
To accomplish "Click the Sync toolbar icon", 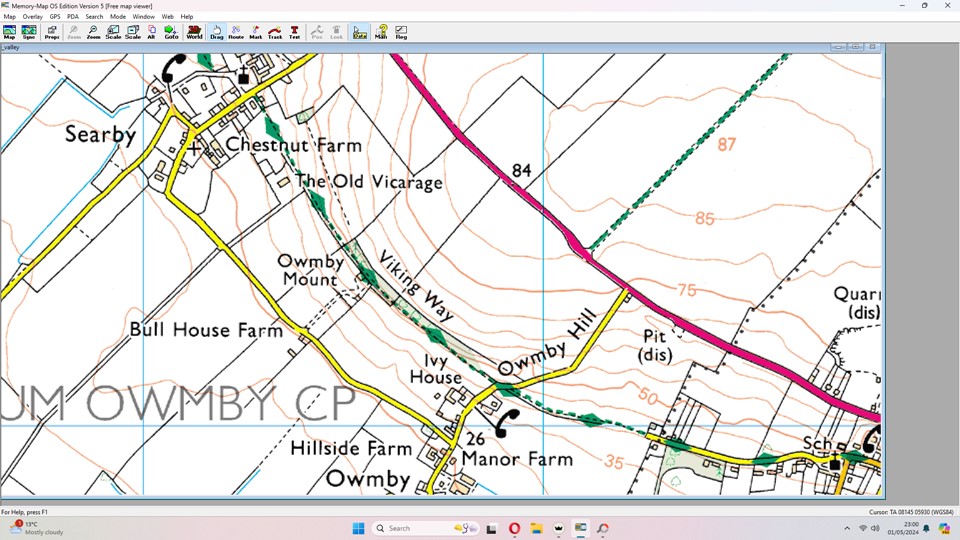I will pyautogui.click(x=29, y=32).
